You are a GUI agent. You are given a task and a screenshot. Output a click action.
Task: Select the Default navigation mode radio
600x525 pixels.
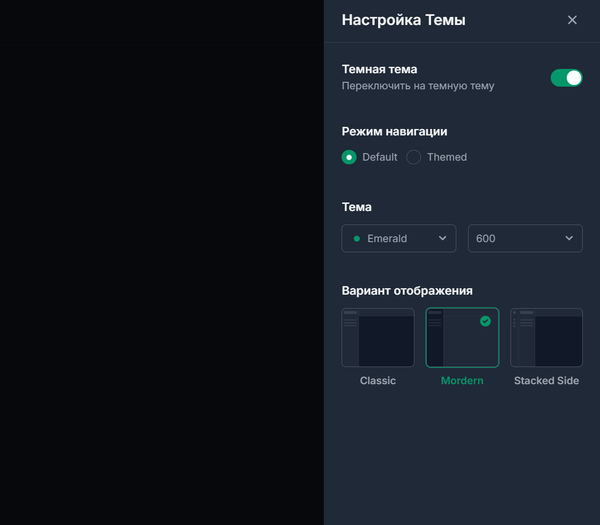(x=349, y=157)
